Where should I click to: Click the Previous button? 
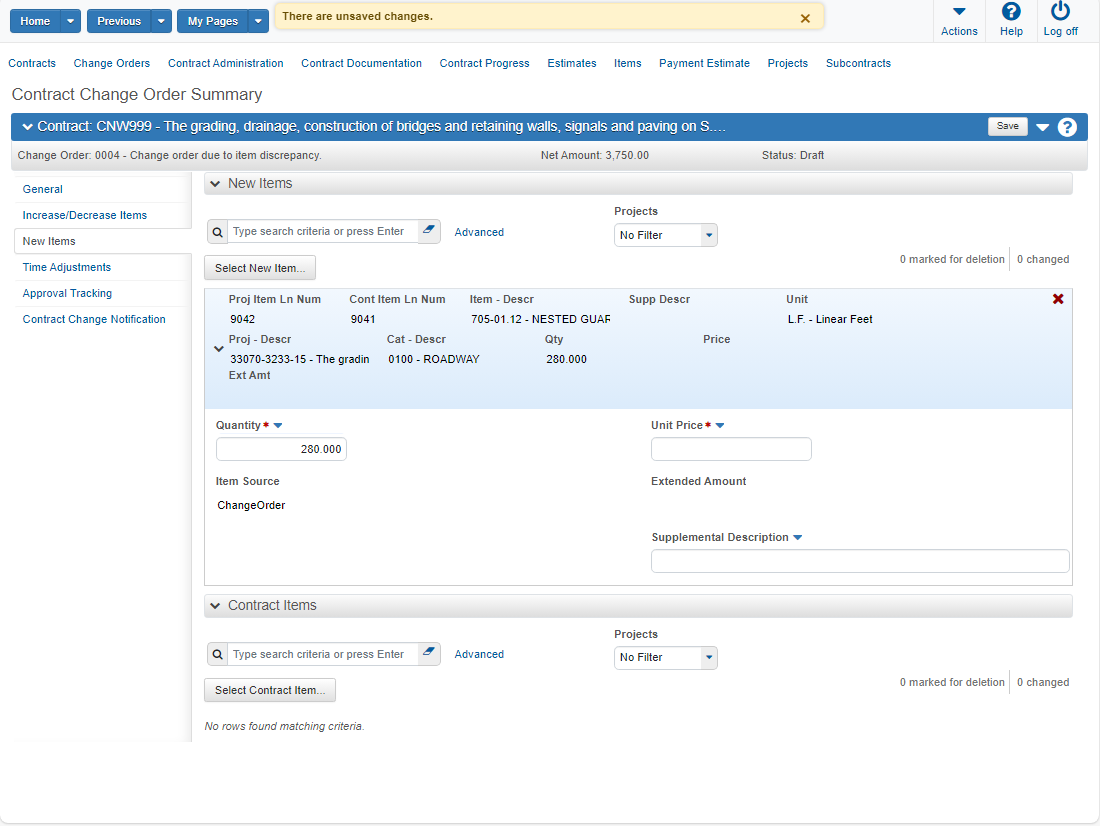[x=119, y=21]
